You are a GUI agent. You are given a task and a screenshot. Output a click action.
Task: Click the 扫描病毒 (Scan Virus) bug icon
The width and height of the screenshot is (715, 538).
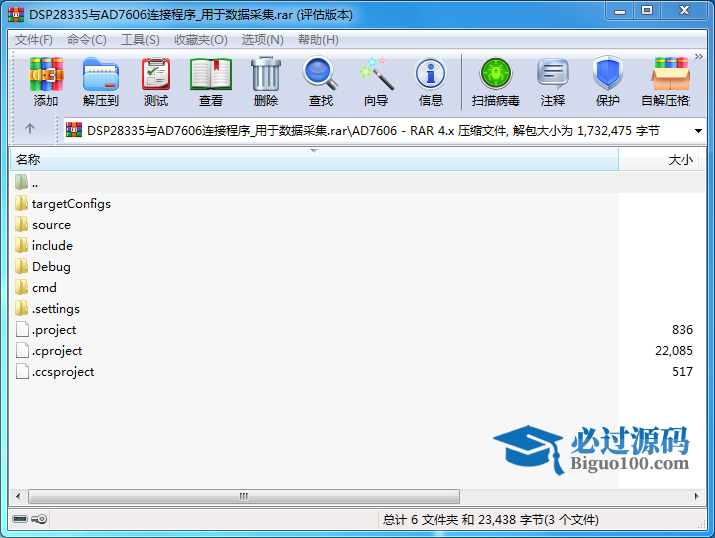(496, 73)
